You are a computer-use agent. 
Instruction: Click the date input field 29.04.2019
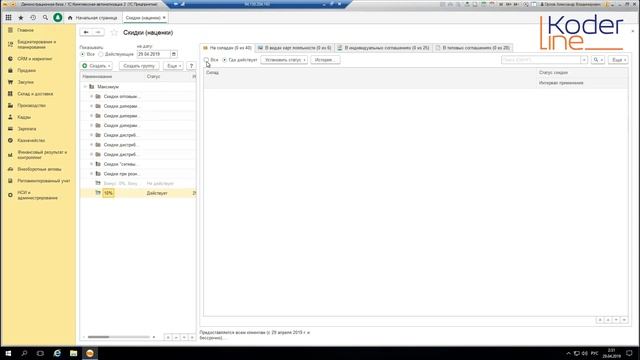pyautogui.click(x=153, y=54)
